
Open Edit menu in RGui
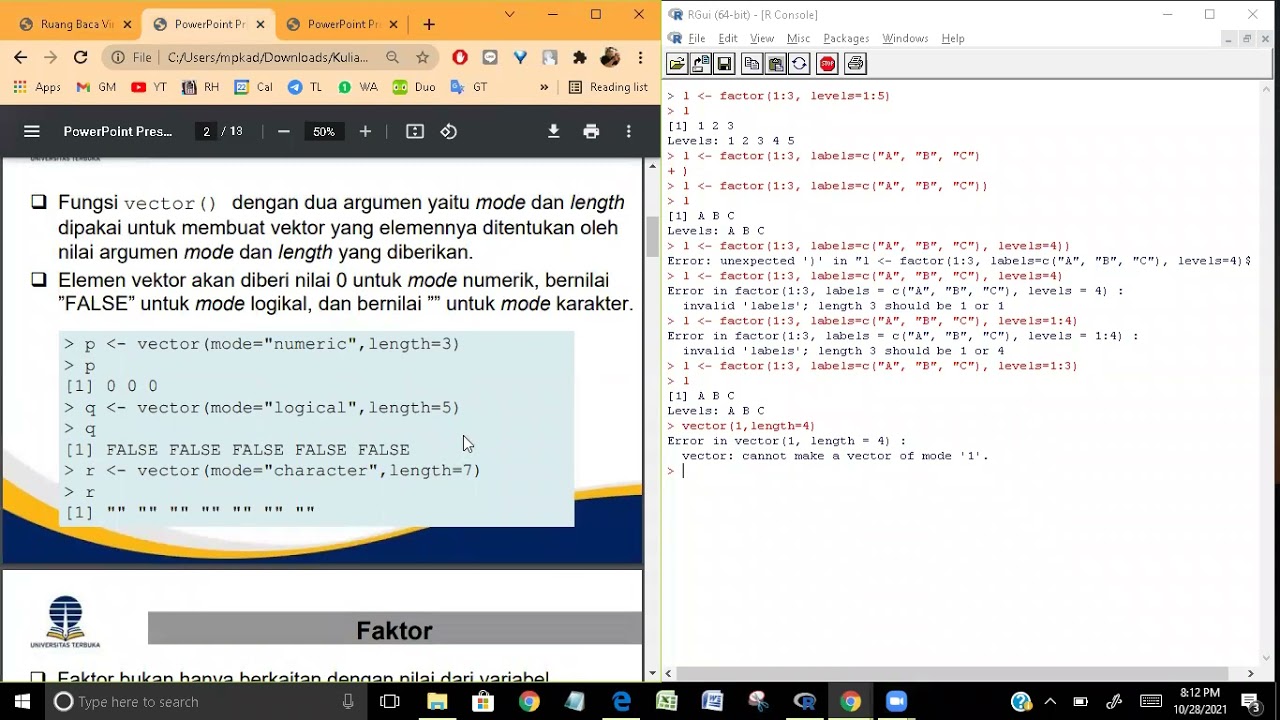[728, 38]
